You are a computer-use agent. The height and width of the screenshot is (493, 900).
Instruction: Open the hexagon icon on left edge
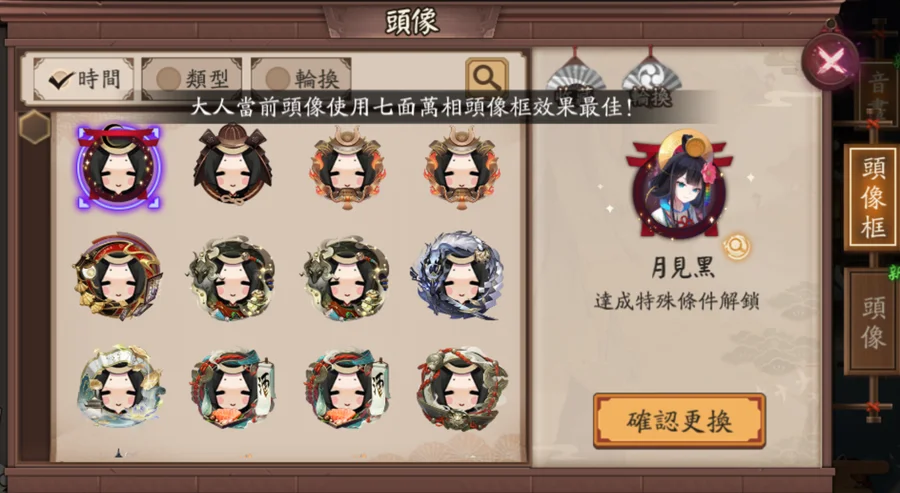click(x=34, y=127)
